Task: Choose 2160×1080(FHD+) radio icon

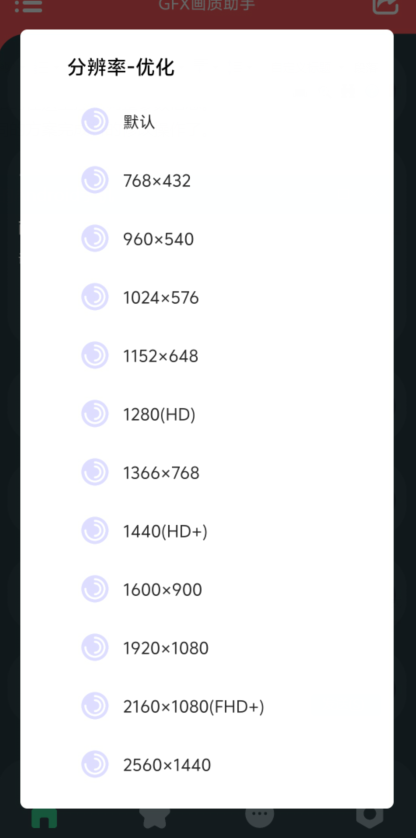Action: [x=95, y=705]
